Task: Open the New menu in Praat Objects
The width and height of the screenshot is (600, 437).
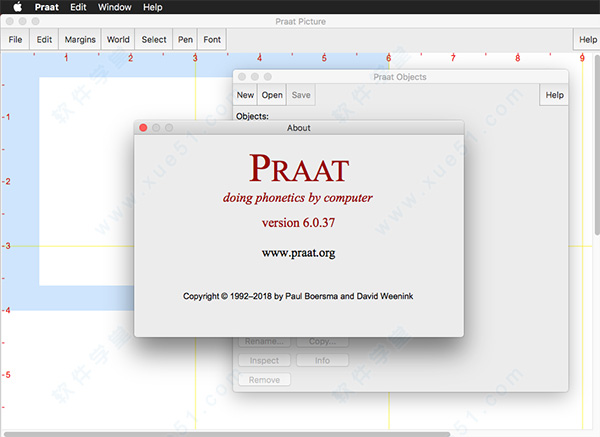Action: [x=245, y=95]
